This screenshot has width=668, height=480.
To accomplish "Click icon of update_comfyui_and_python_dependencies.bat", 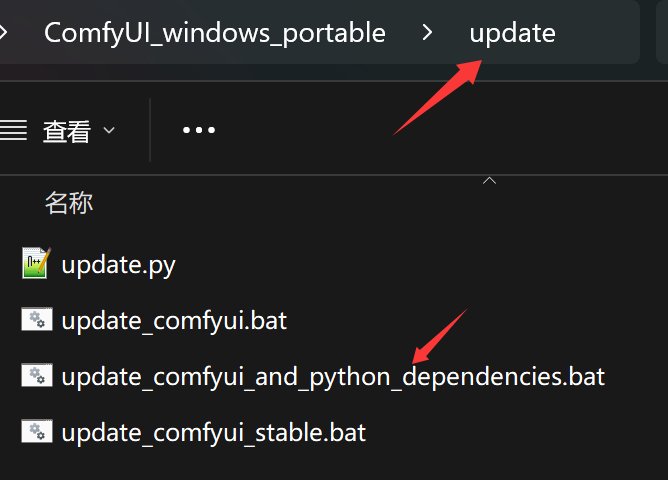I will 36,376.
